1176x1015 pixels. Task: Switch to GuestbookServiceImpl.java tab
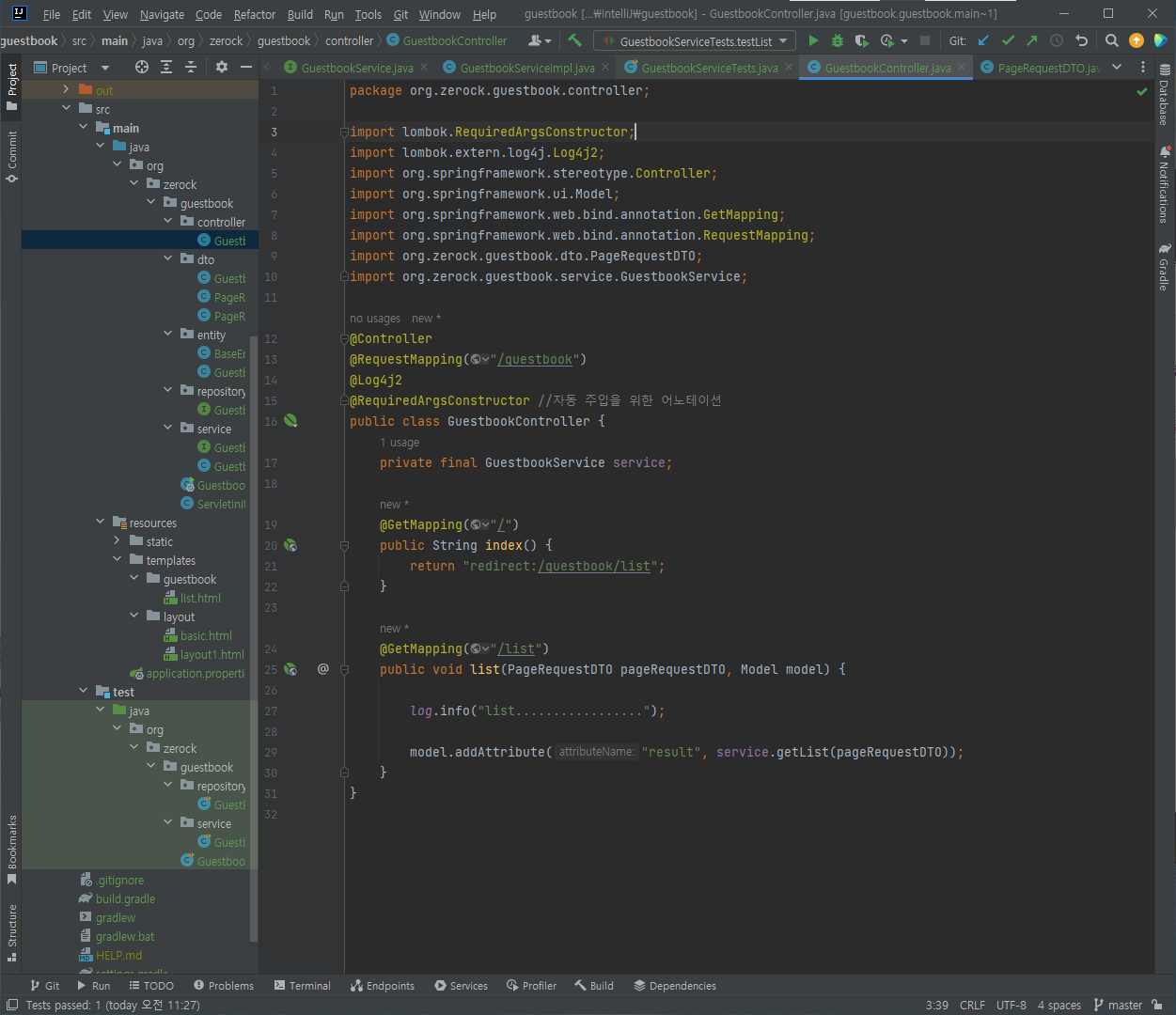tap(527, 68)
